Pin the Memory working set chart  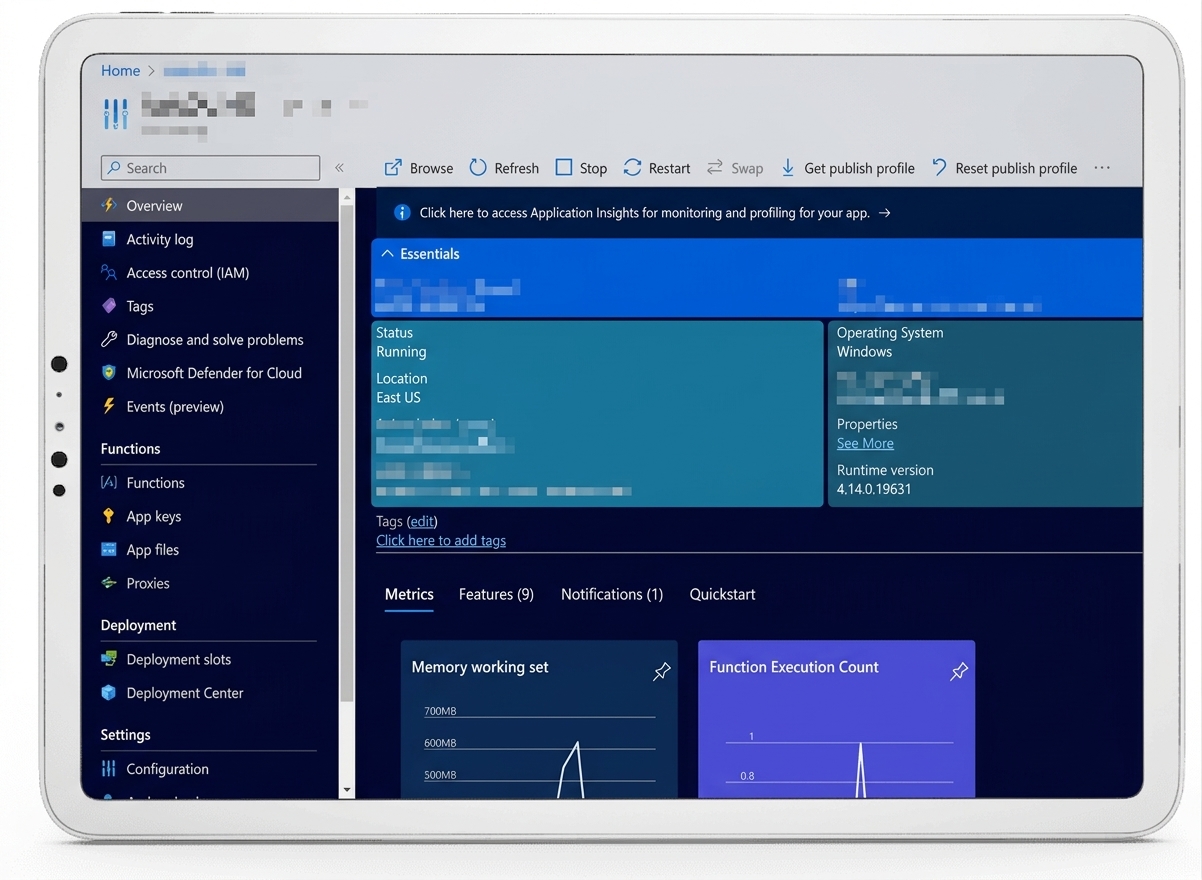tap(661, 672)
